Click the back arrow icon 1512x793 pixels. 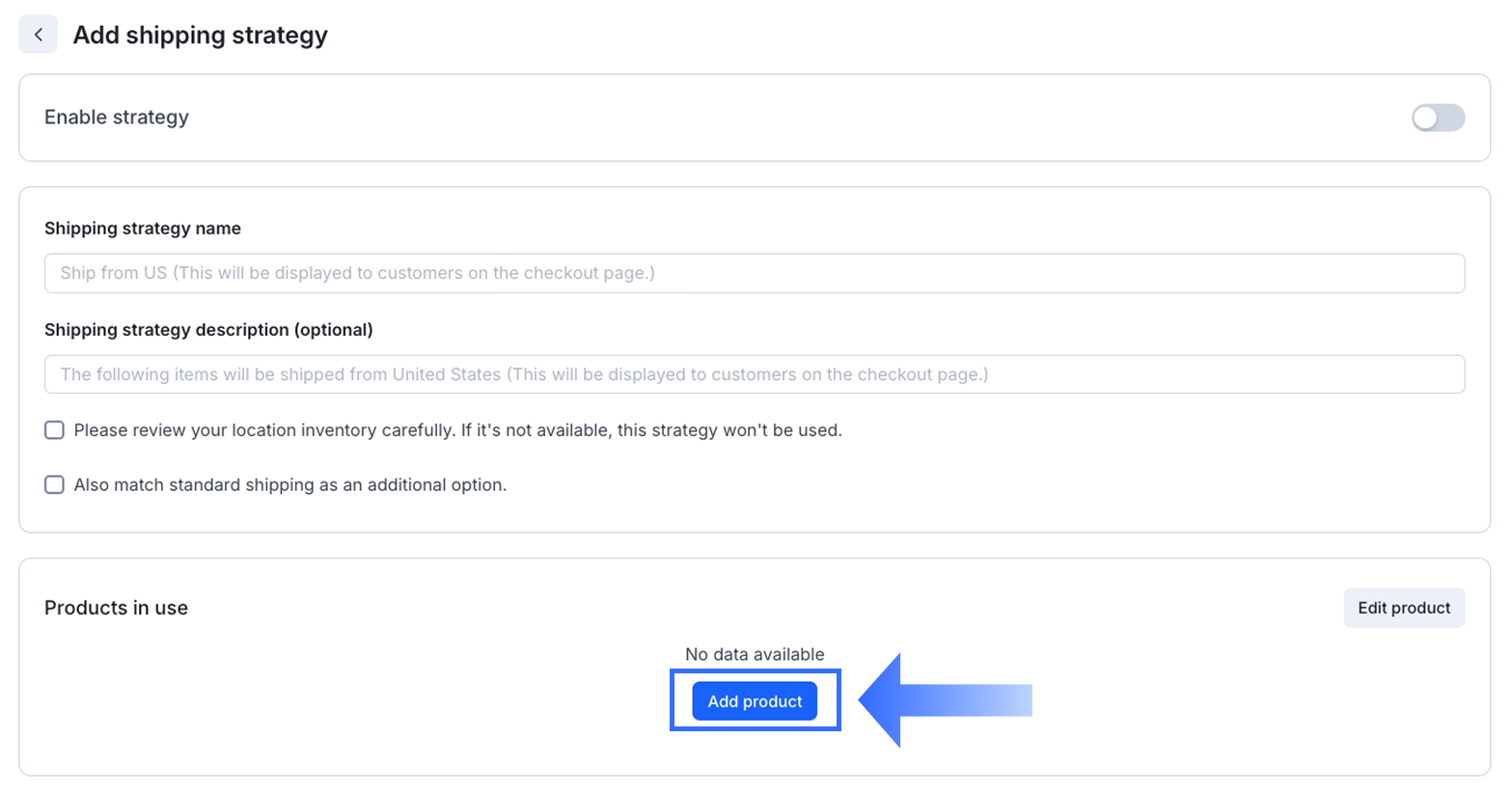tap(39, 35)
